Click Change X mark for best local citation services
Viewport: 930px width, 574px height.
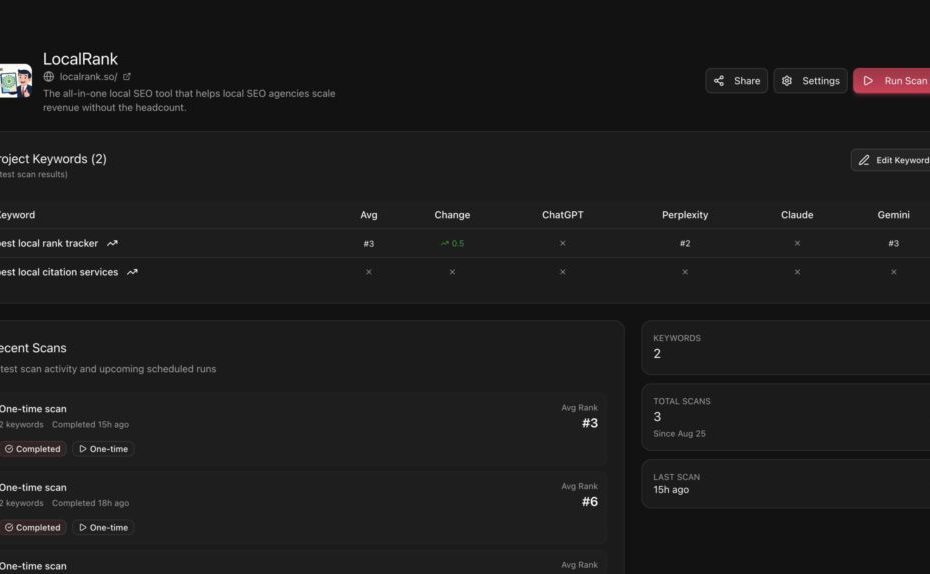pyautogui.click(x=452, y=272)
